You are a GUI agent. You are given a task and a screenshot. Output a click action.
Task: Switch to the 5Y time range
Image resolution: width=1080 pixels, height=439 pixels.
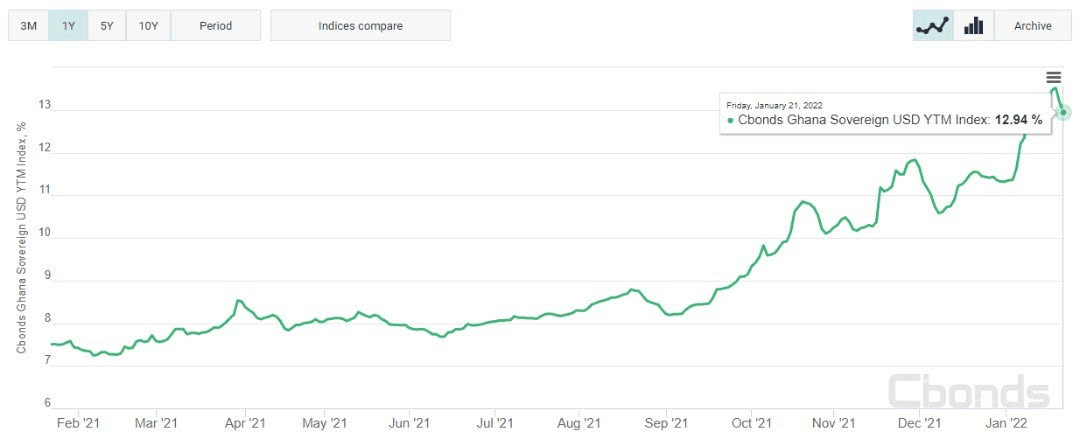pyautogui.click(x=107, y=25)
